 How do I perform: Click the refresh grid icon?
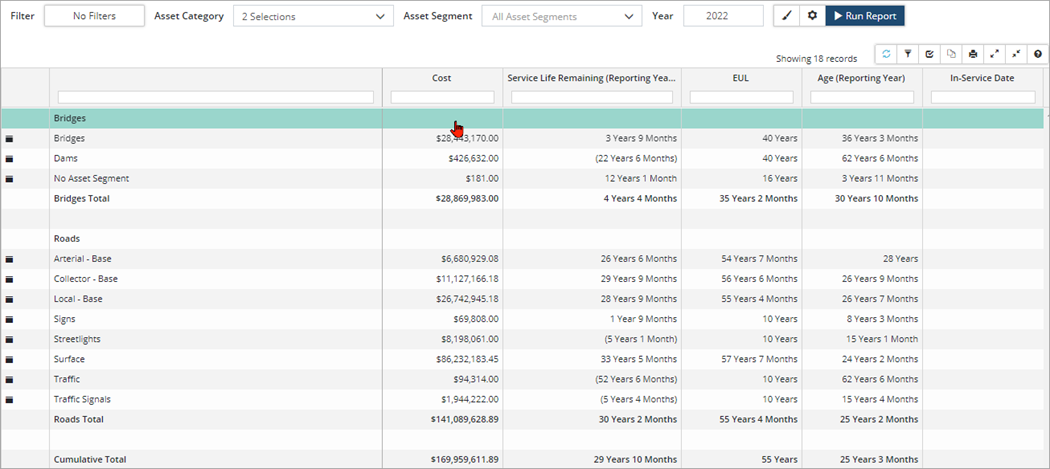pos(886,54)
